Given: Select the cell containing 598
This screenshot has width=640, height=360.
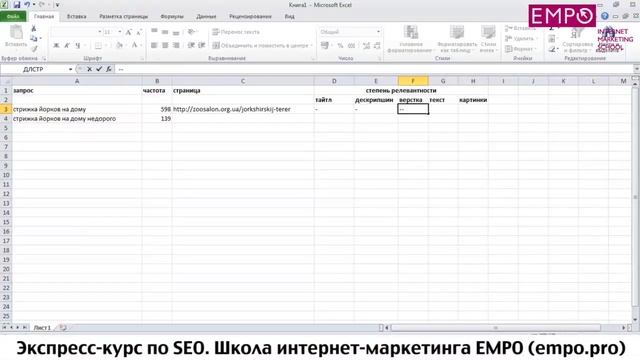Looking at the screenshot, I should (x=157, y=109).
